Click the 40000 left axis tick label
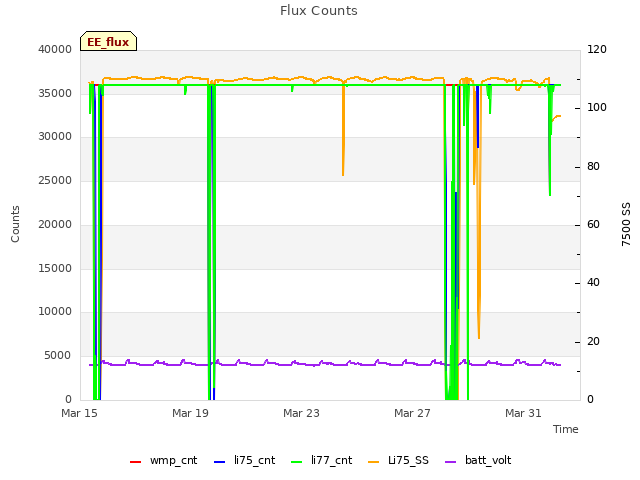640x480 pixels. click(x=55, y=49)
